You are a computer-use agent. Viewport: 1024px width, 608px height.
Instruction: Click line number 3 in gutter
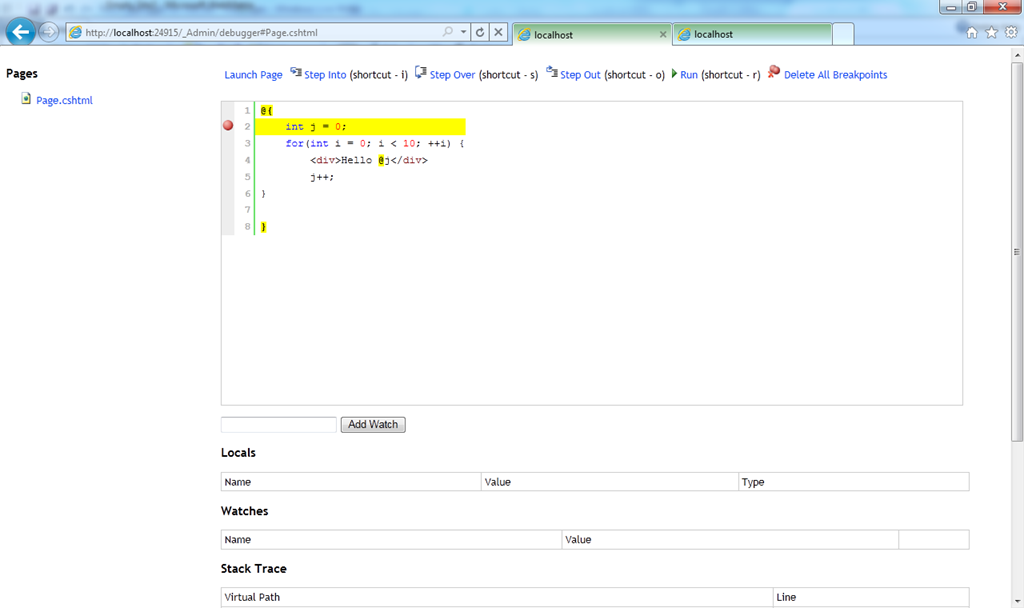tap(248, 144)
